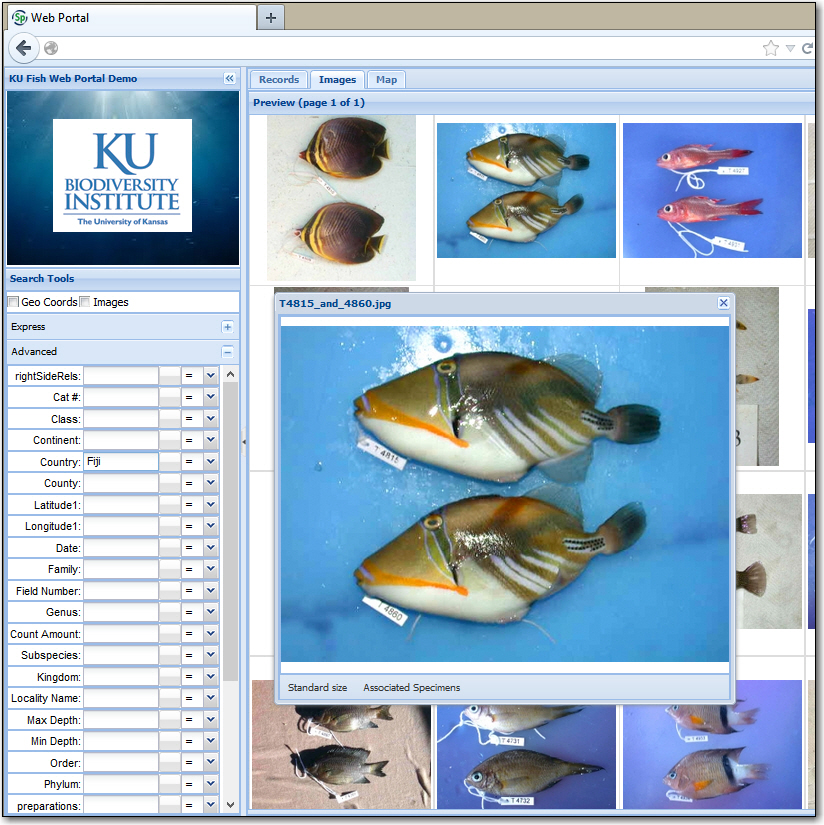The height and width of the screenshot is (825, 824).
Task: Open operator dropdown for Latitude1 field
Action: pyautogui.click(x=211, y=505)
